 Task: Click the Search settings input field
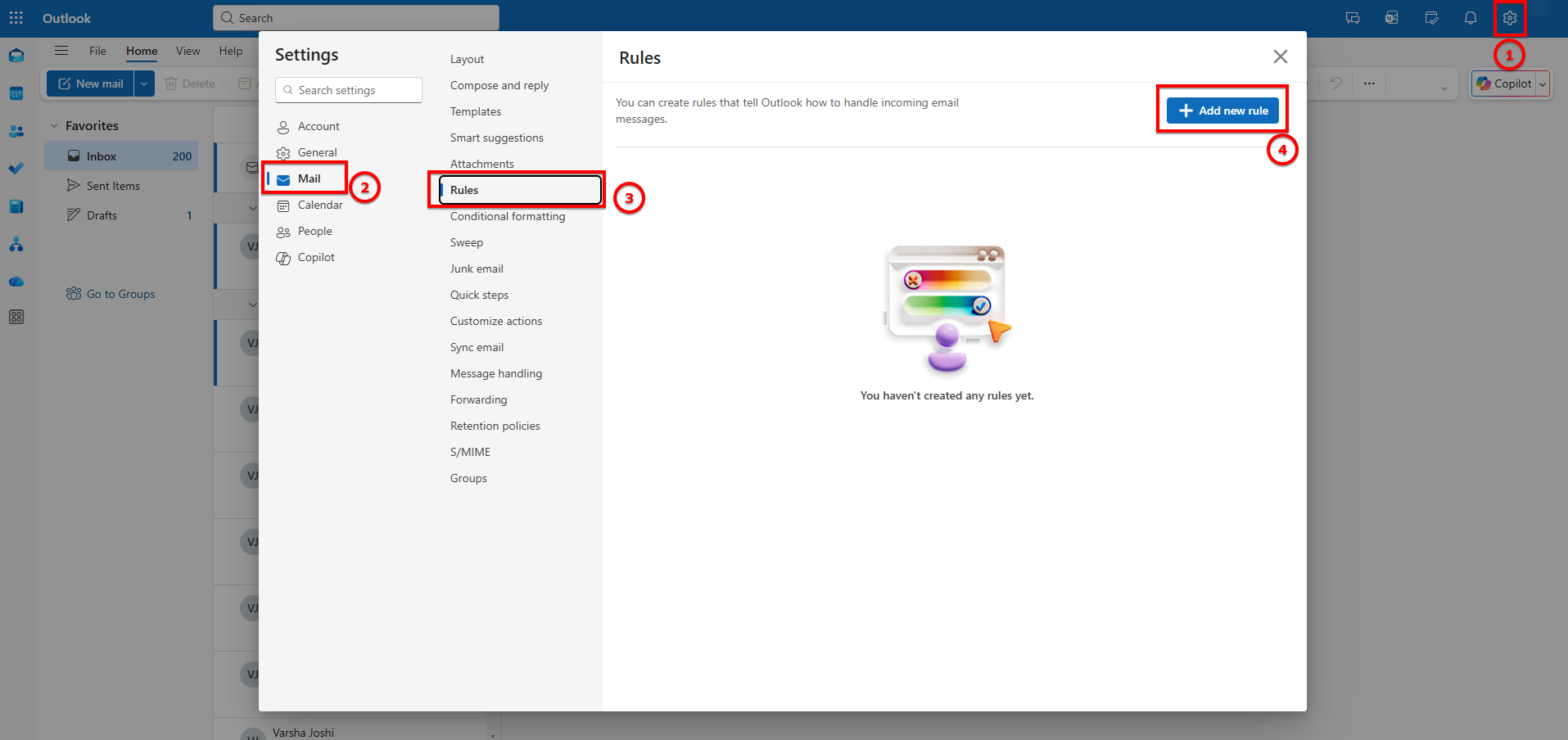coord(348,90)
